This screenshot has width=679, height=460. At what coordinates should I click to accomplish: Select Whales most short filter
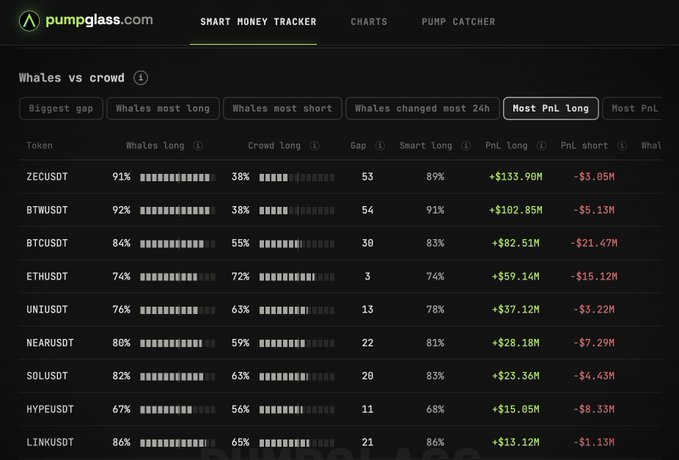[x=282, y=108]
